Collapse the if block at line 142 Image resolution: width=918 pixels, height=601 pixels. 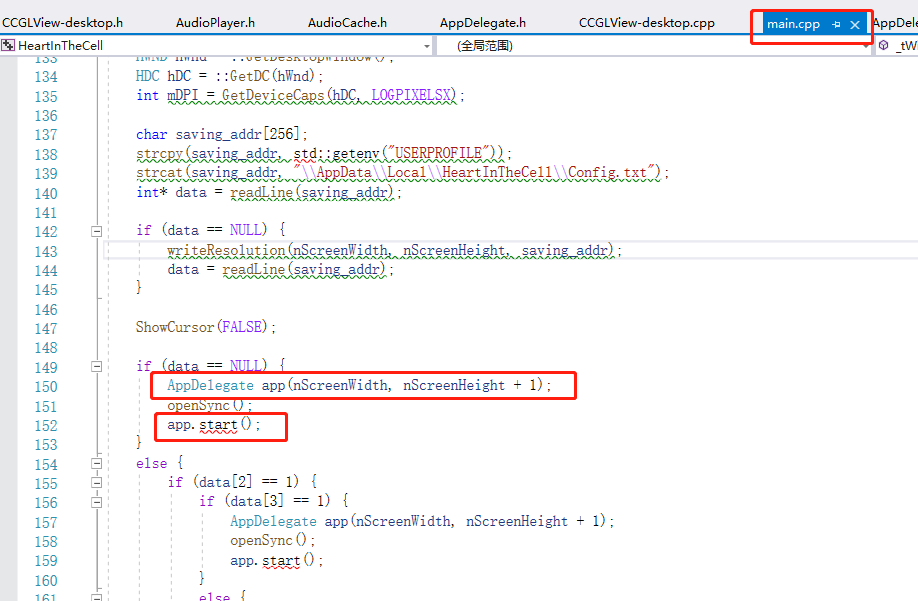97,232
